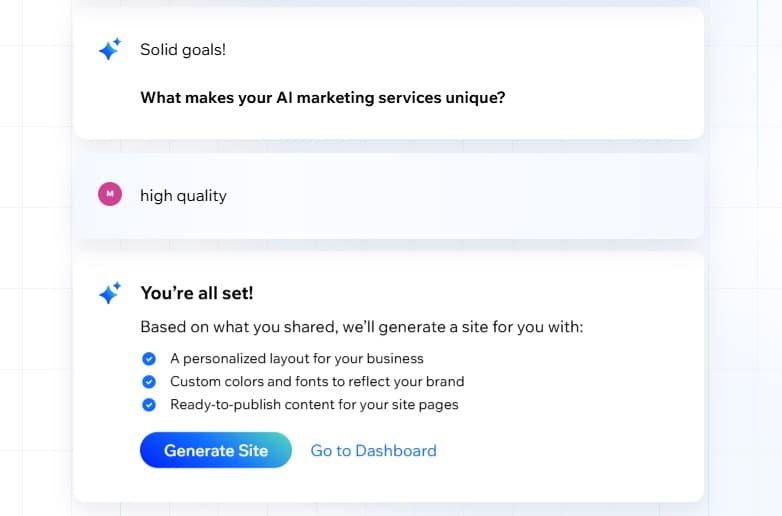
Task: Click the word 'unique?' ending the question
Action: click(475, 98)
